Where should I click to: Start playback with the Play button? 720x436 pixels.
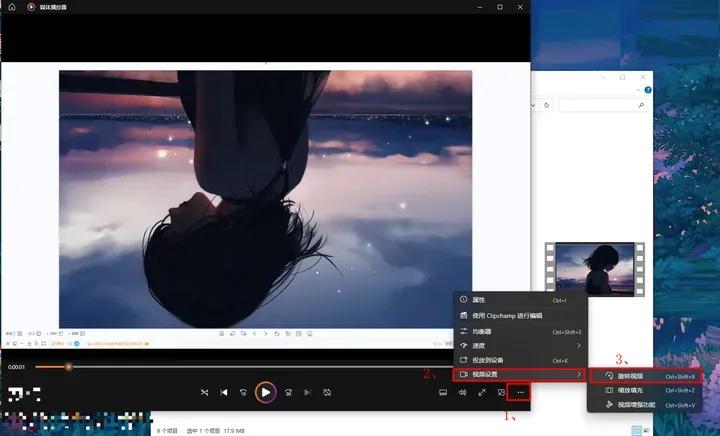tap(265, 392)
